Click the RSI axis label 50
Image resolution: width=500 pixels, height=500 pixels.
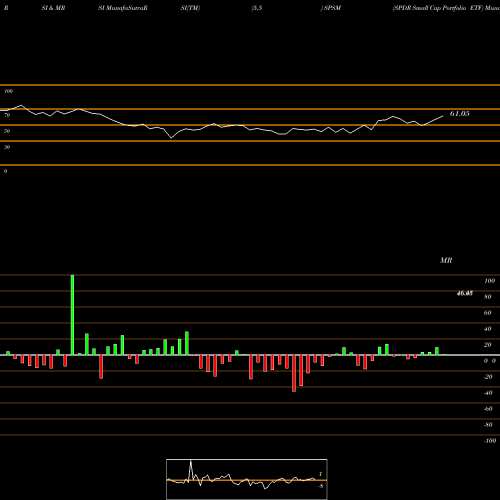(7, 131)
